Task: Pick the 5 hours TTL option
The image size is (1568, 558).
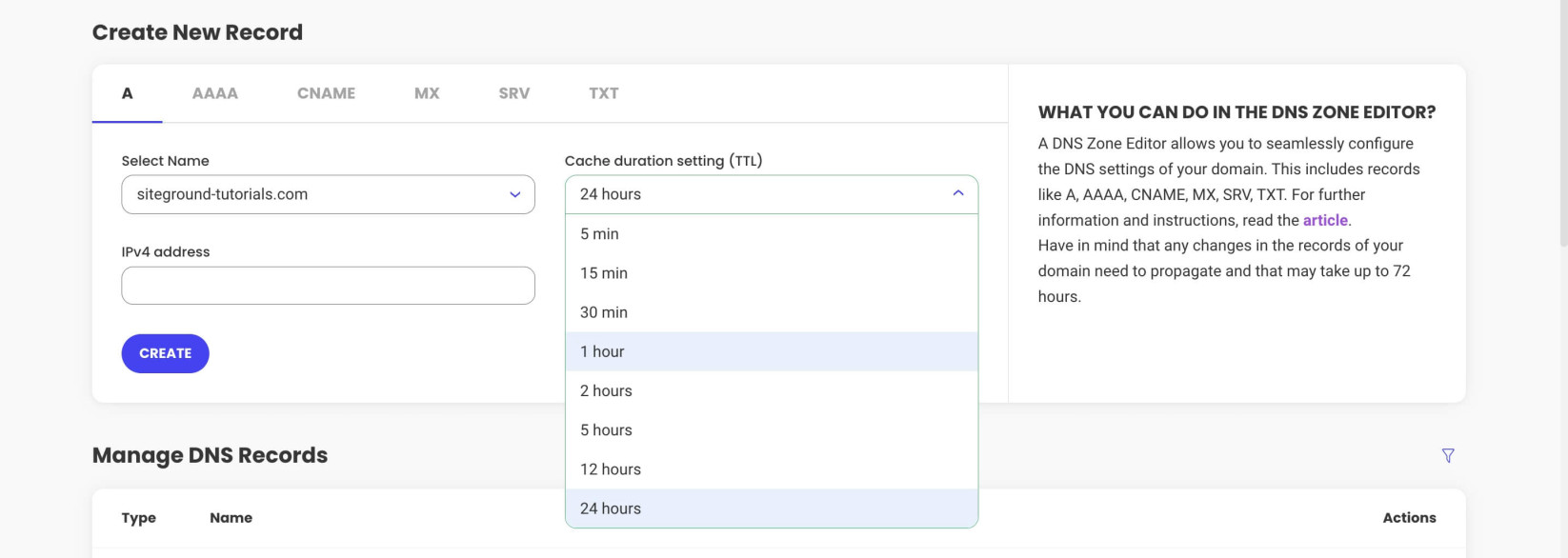Action: 772,430
